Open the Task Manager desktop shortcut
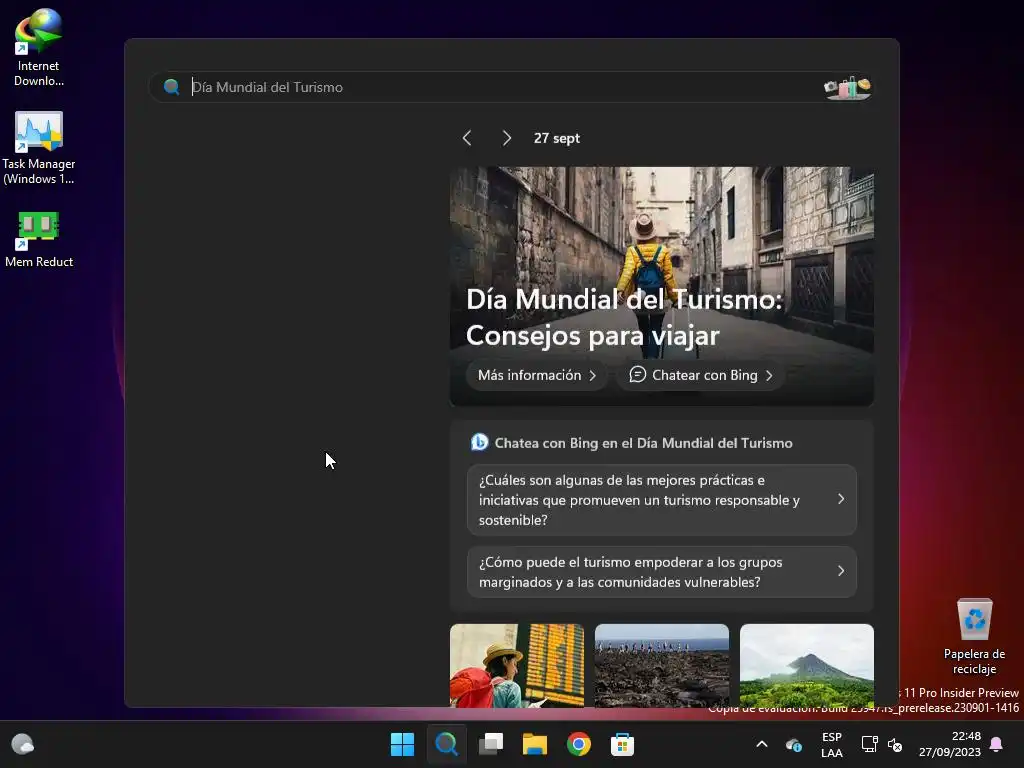This screenshot has width=1024, height=768. 39,148
